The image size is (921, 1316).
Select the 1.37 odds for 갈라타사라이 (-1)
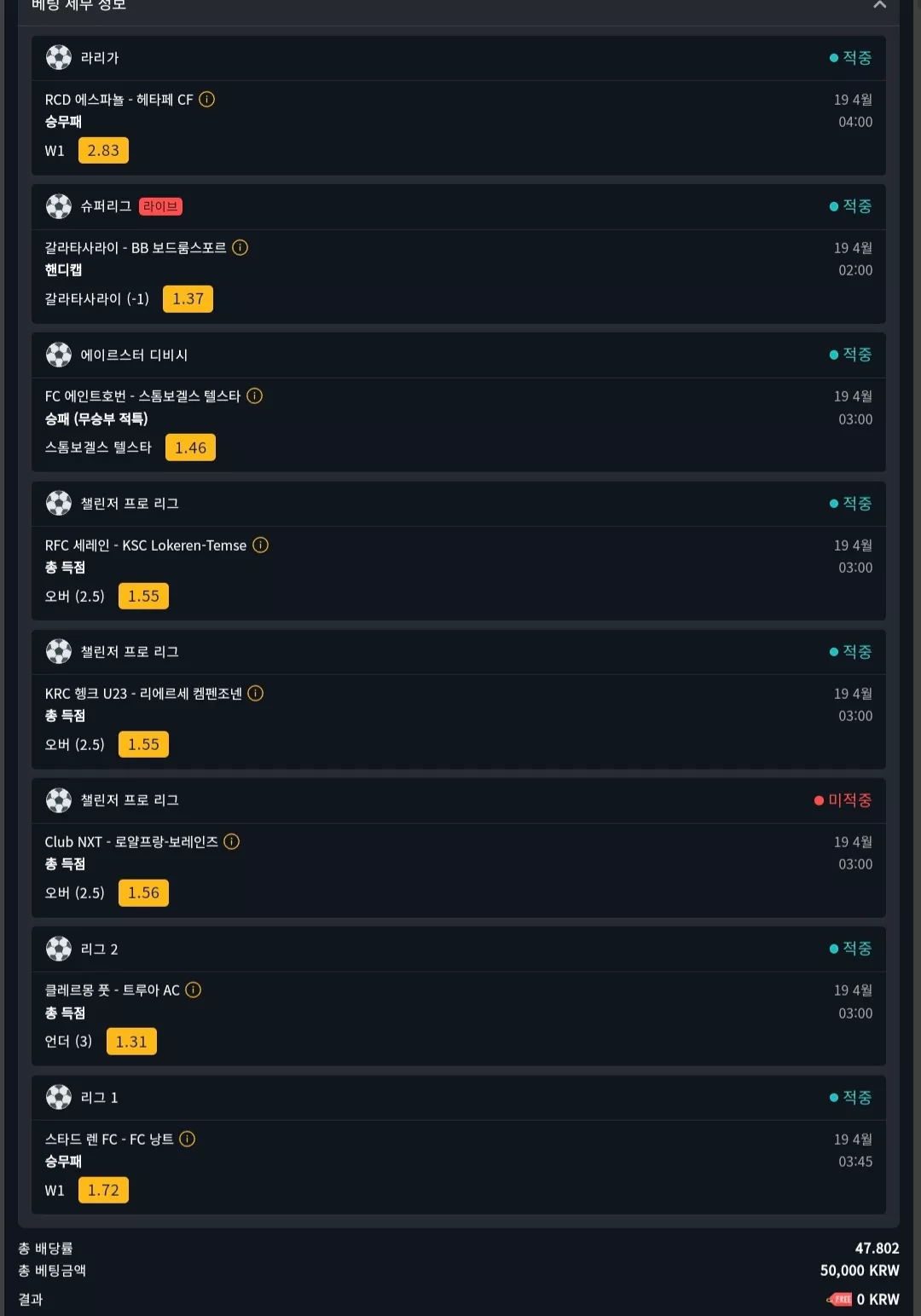(188, 299)
